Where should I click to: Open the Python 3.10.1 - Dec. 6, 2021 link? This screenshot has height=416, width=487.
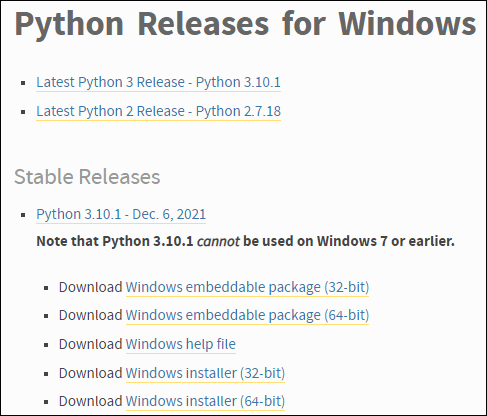click(121, 214)
